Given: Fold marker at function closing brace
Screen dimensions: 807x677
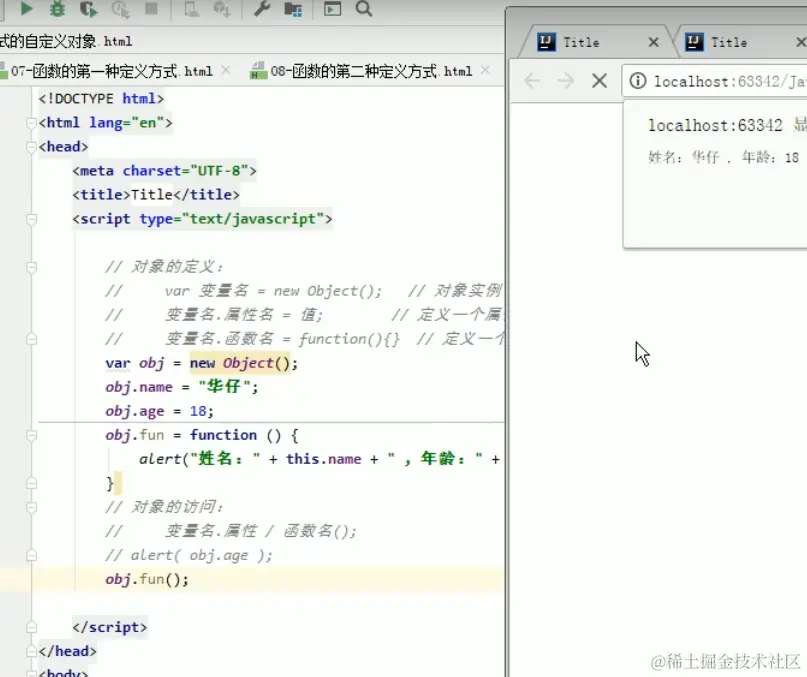Looking at the screenshot, I should click(31, 483).
